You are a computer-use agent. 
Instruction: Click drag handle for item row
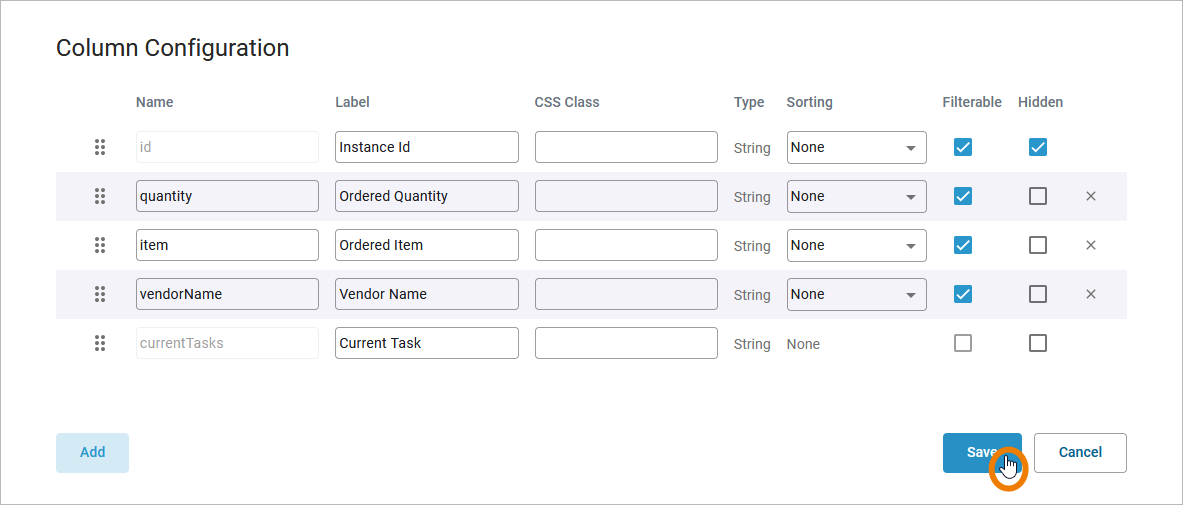100,245
